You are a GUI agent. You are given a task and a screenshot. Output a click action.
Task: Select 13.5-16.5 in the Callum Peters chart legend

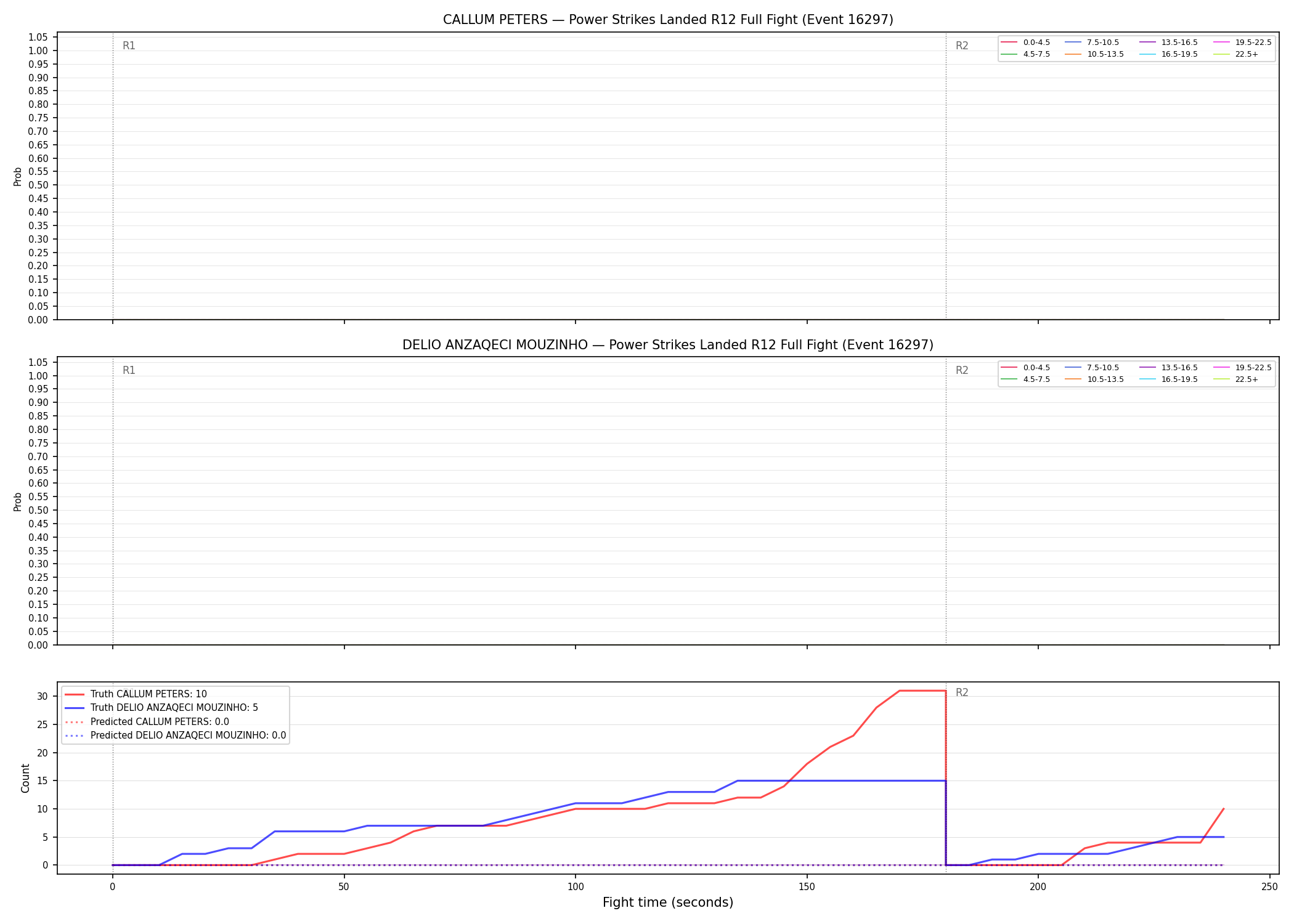point(1169,43)
